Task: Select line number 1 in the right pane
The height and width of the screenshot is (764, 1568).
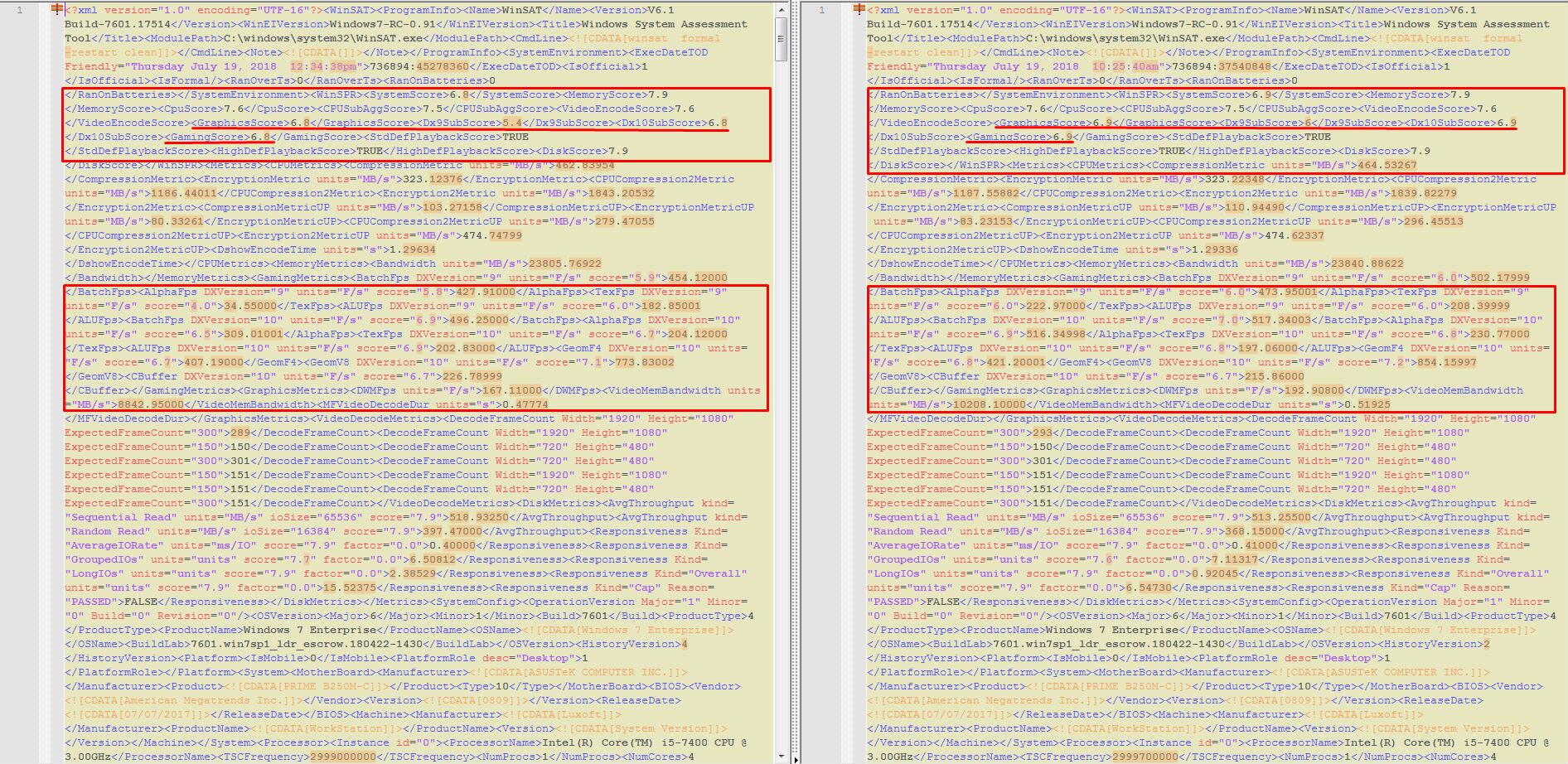Action: click(x=822, y=10)
